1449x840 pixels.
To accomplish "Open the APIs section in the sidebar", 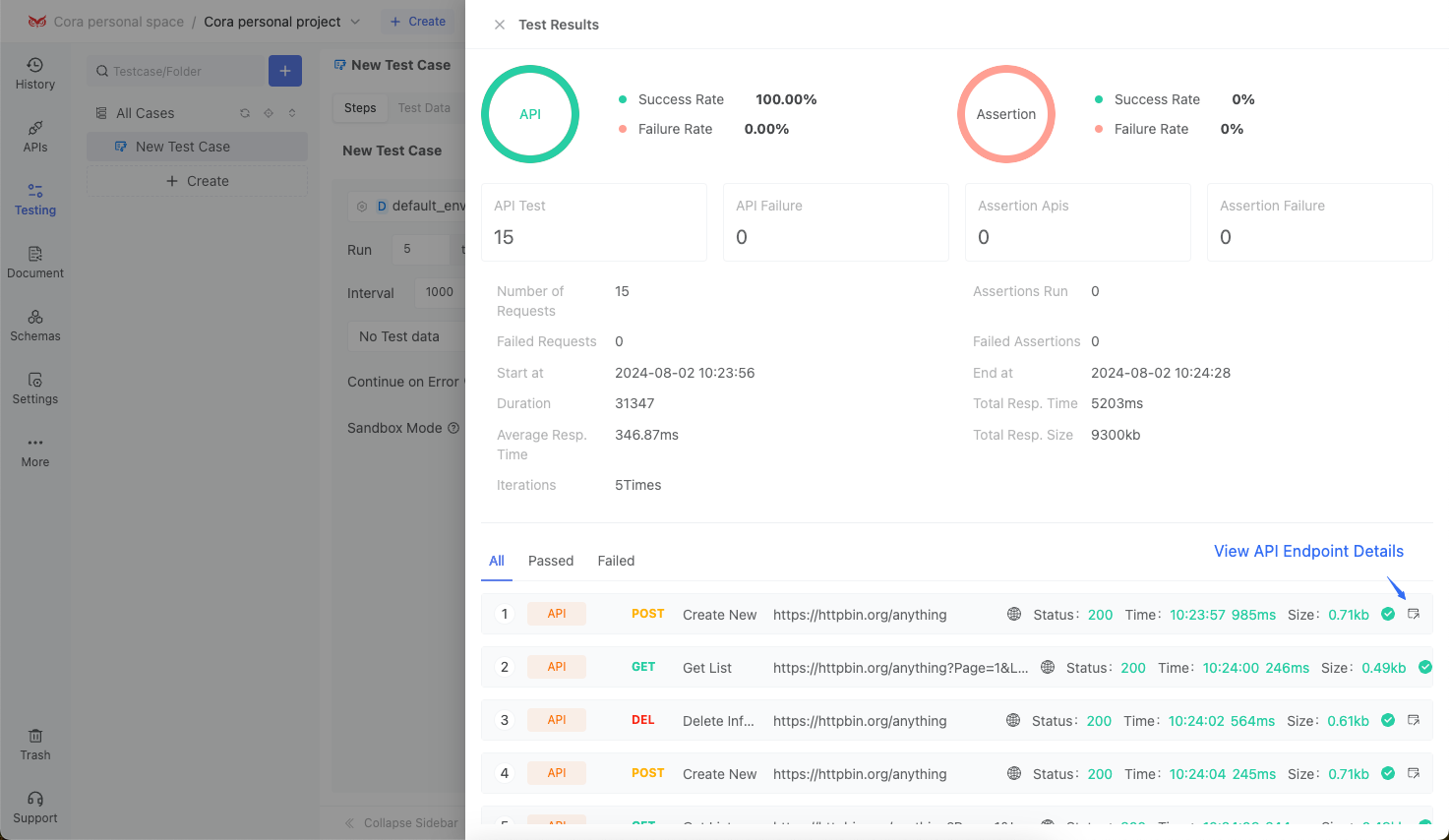I will [35, 137].
